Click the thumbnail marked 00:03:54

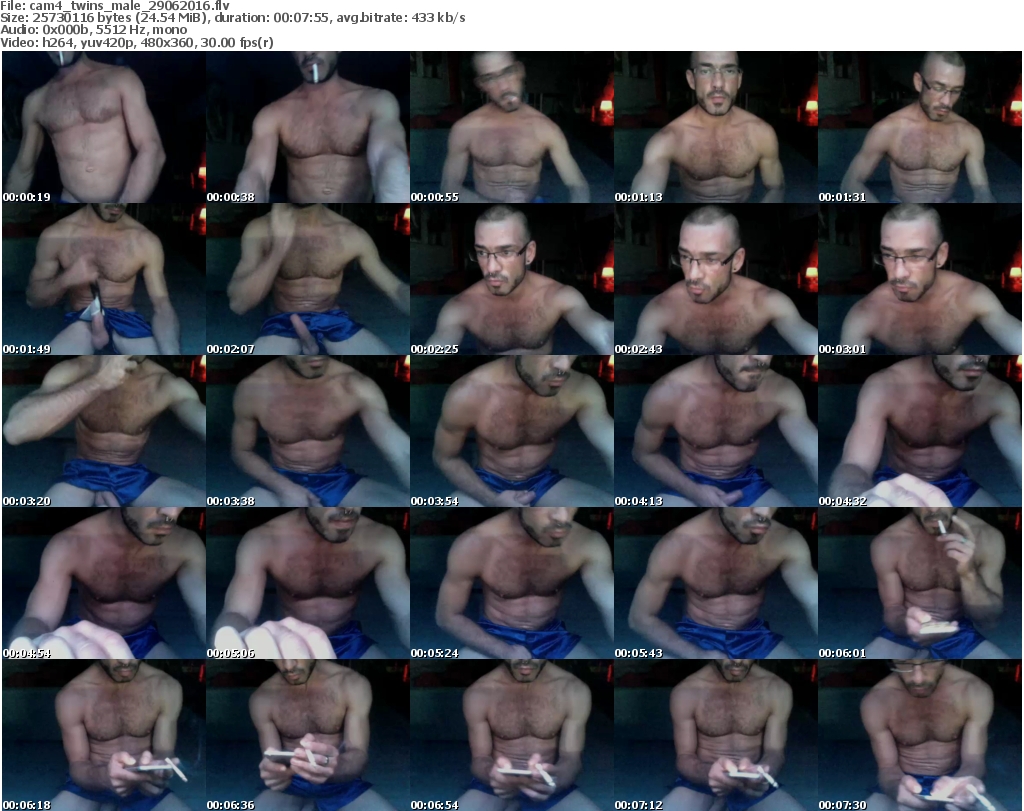click(512, 432)
